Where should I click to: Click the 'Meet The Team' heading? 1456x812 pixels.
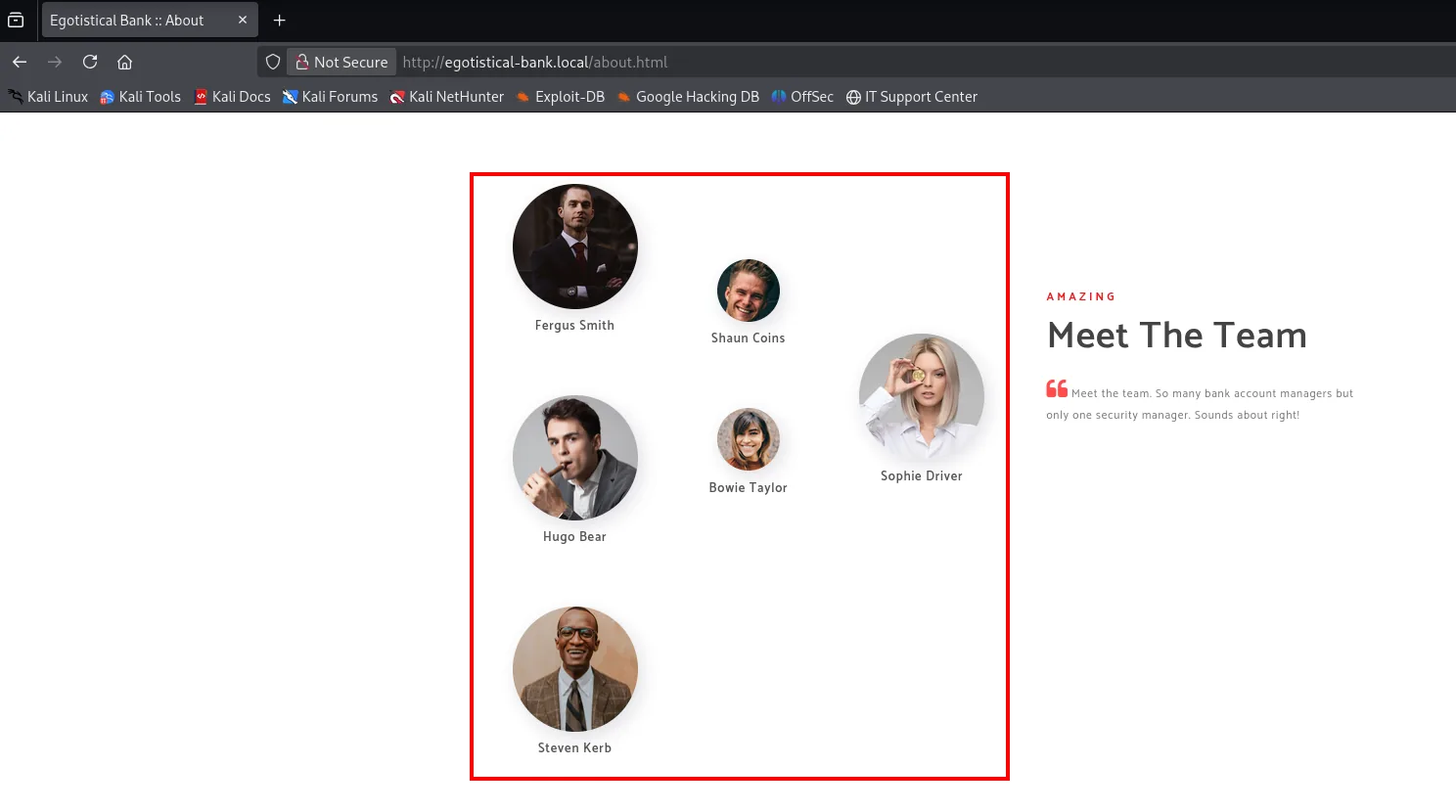click(x=1177, y=336)
